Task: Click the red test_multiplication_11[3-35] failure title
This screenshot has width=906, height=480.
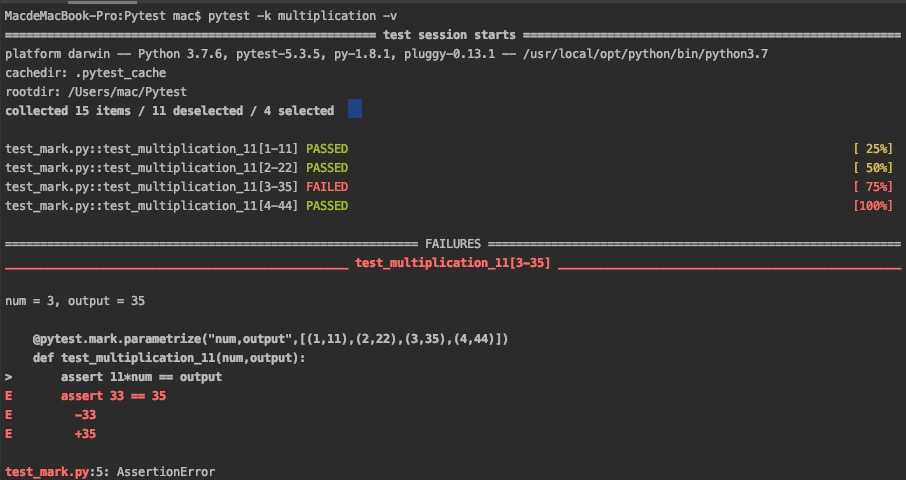Action: pyautogui.click(x=452, y=263)
